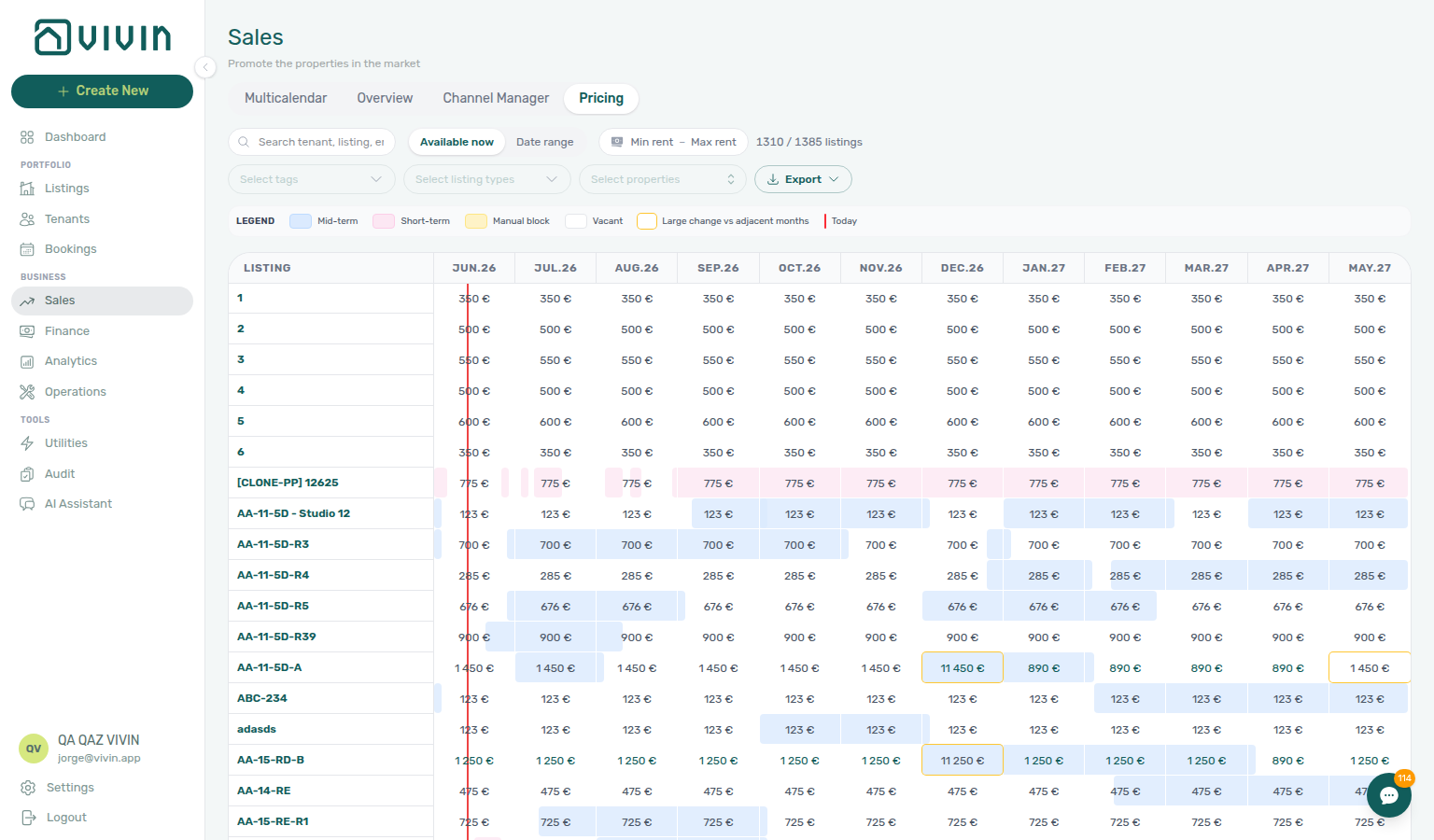Image resolution: width=1434 pixels, height=840 pixels.
Task: Click the VIVIN logo
Action: pos(103,37)
